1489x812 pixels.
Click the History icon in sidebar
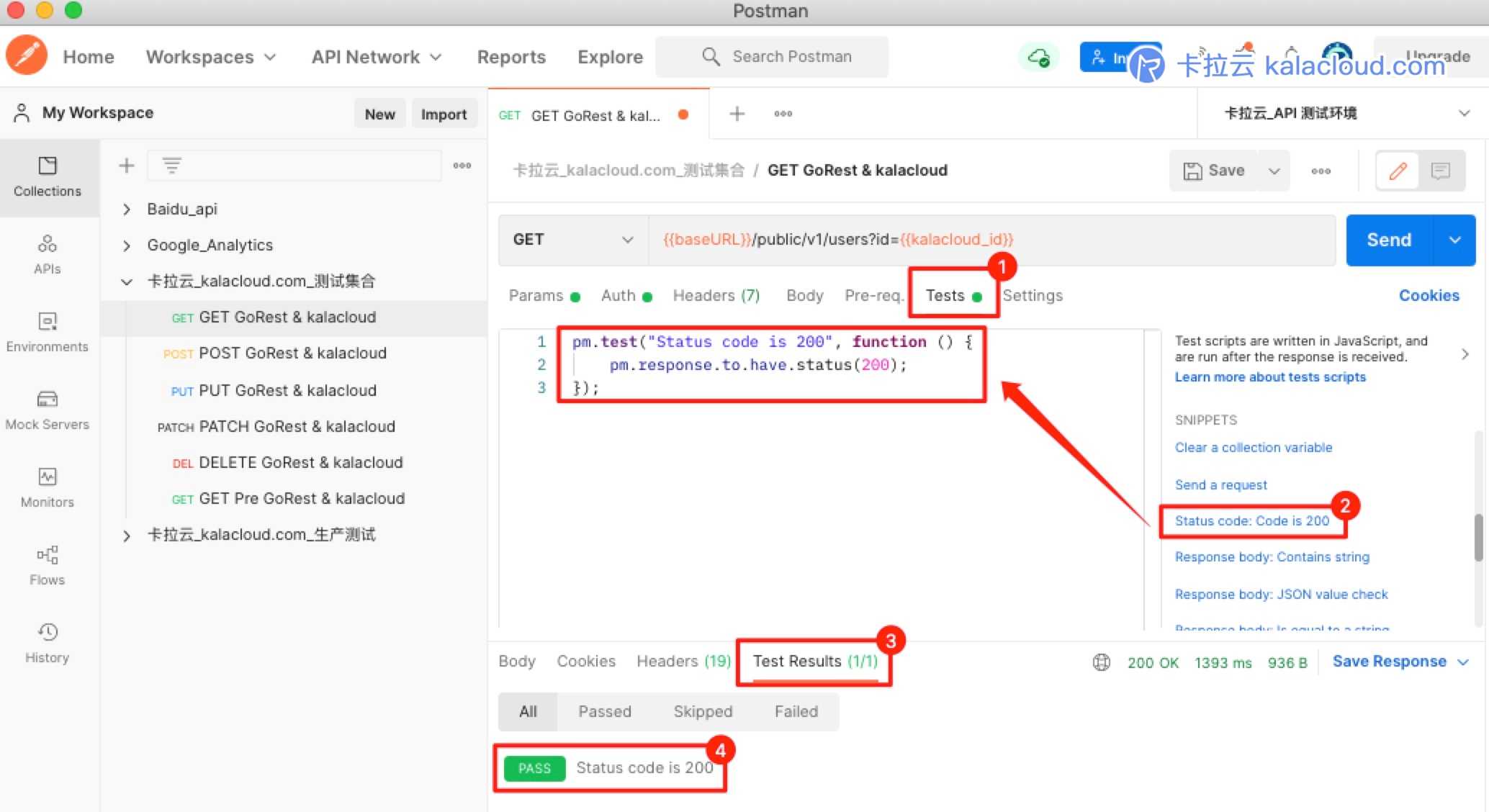(x=47, y=634)
